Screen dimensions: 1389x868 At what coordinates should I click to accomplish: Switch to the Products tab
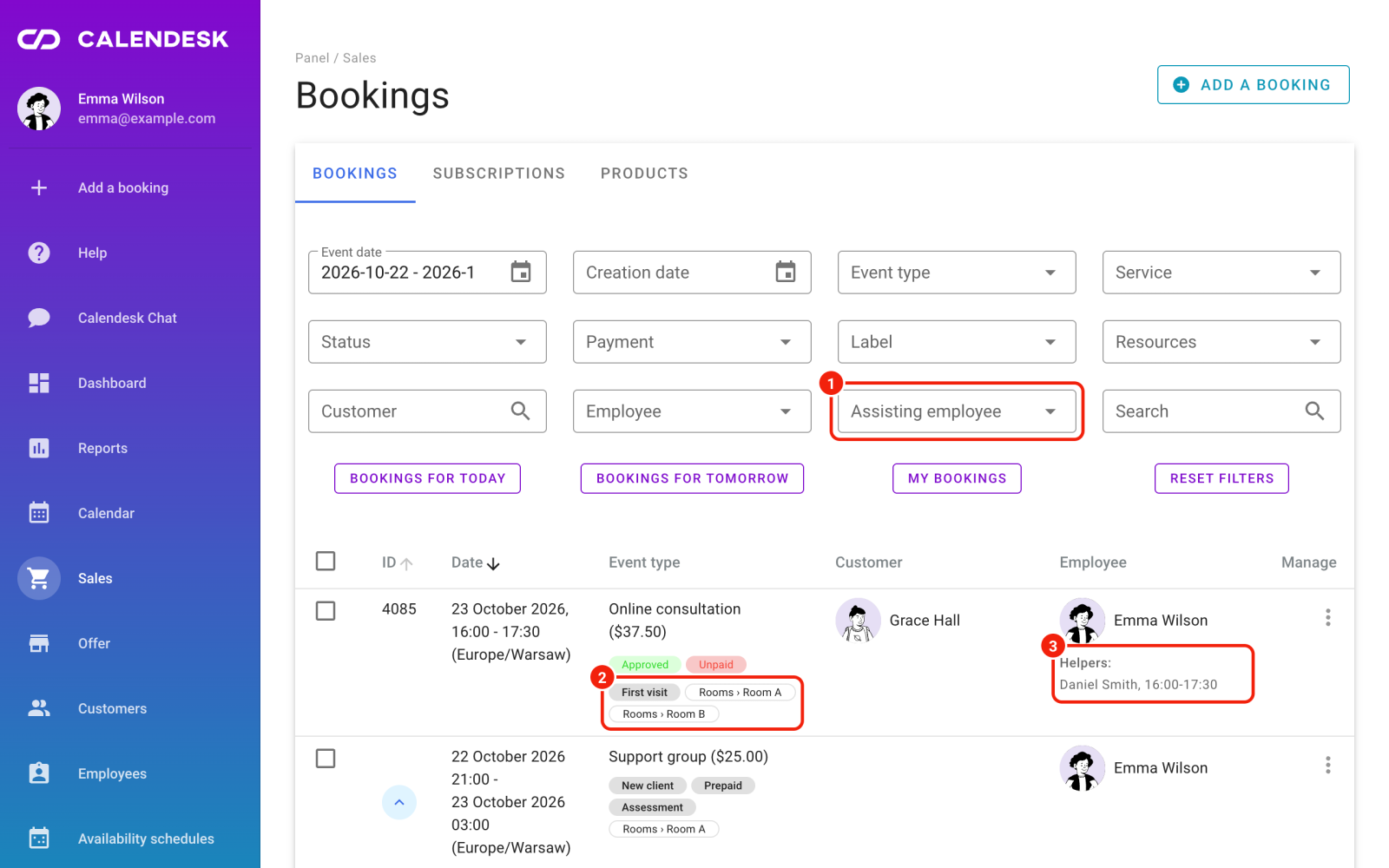(644, 174)
